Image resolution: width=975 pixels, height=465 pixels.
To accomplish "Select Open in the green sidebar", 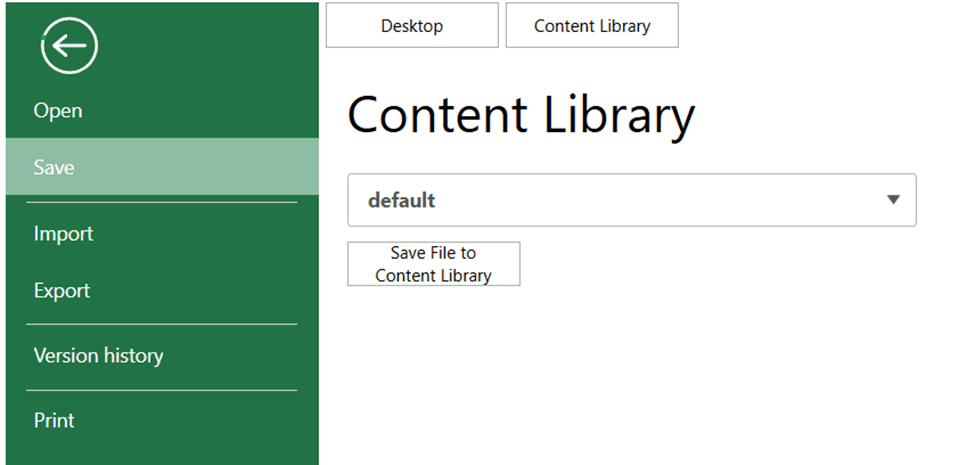I will (58, 111).
